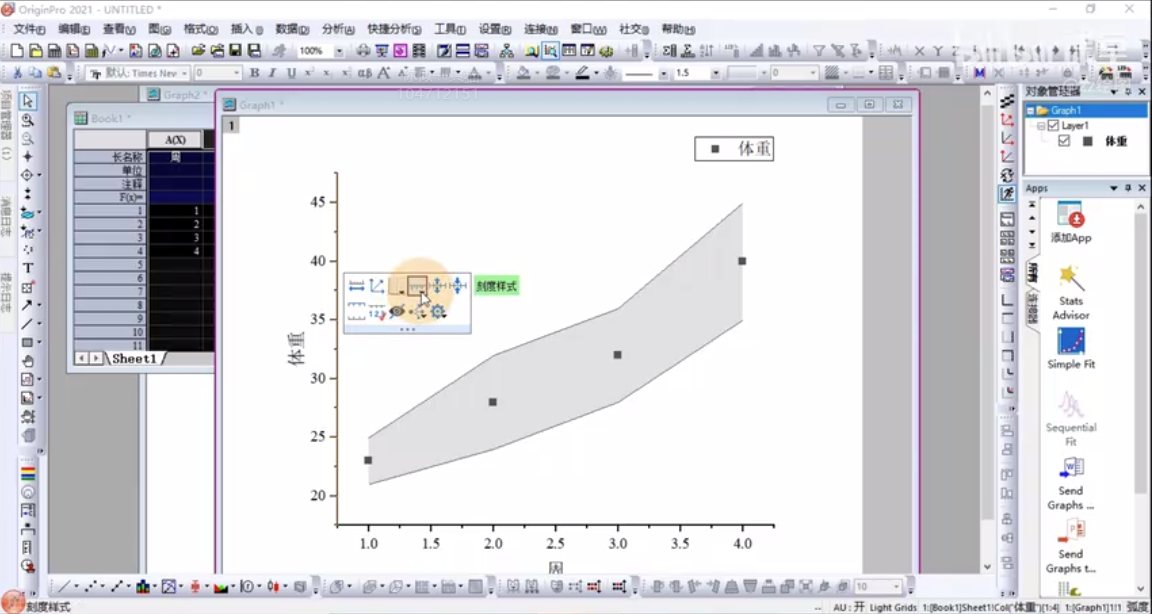Toggle Italic text formatting
The height and width of the screenshot is (614, 1152).
273,73
